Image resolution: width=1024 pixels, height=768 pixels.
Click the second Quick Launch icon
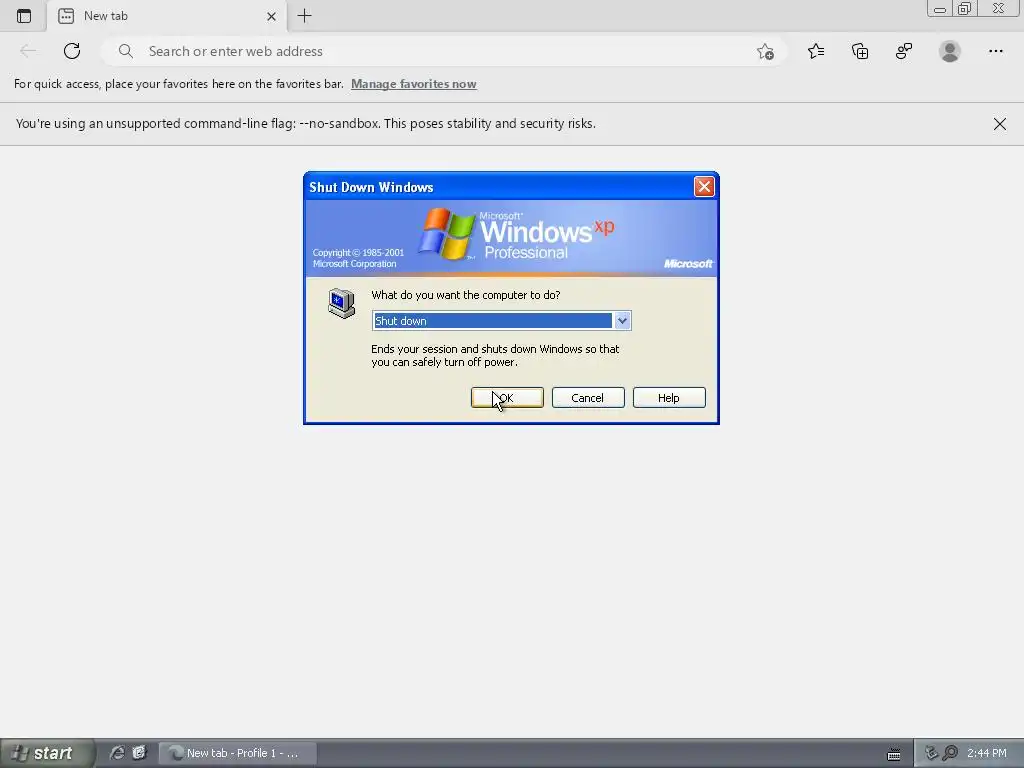coord(139,753)
